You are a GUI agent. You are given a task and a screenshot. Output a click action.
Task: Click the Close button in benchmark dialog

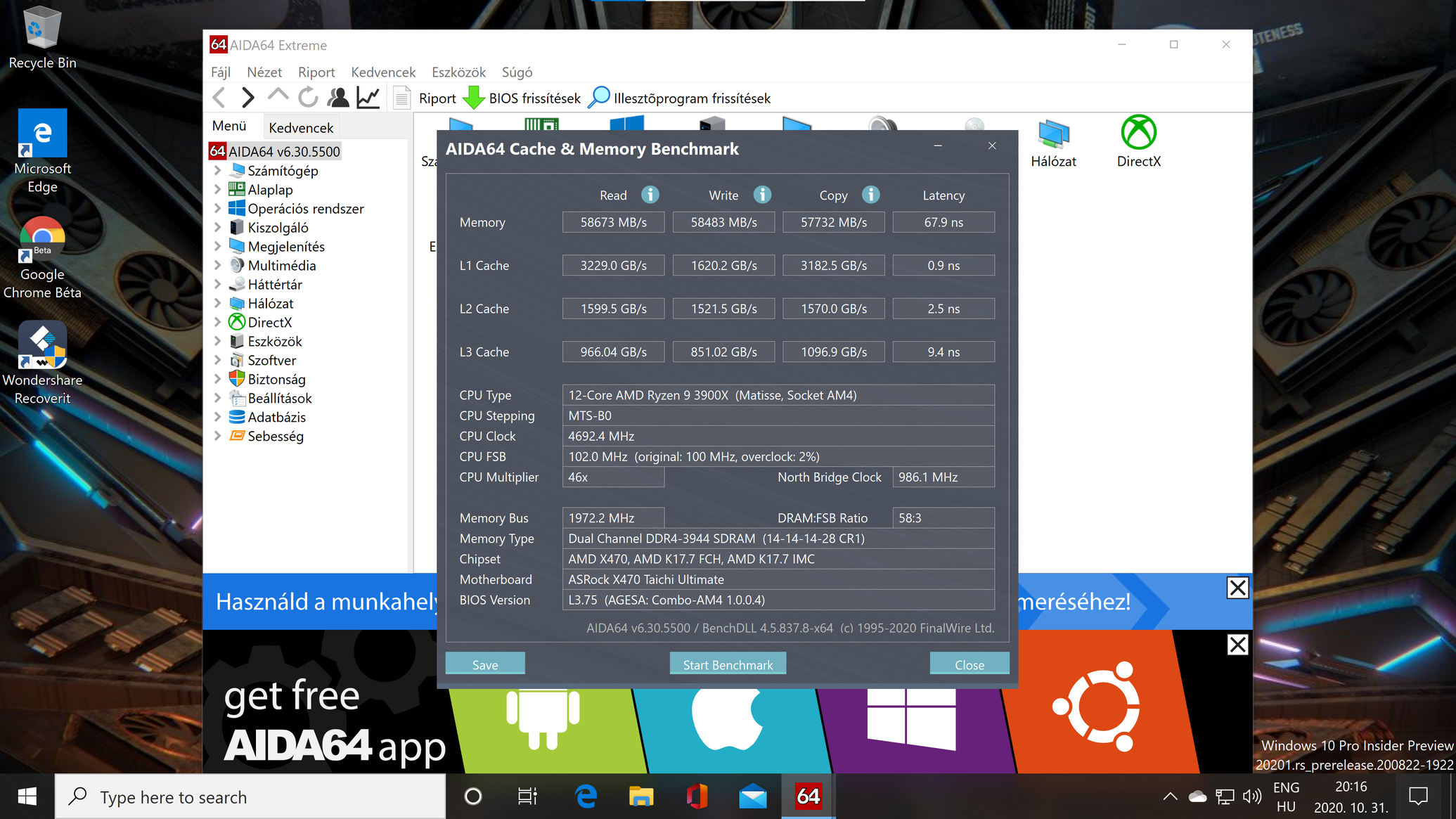[969, 664]
